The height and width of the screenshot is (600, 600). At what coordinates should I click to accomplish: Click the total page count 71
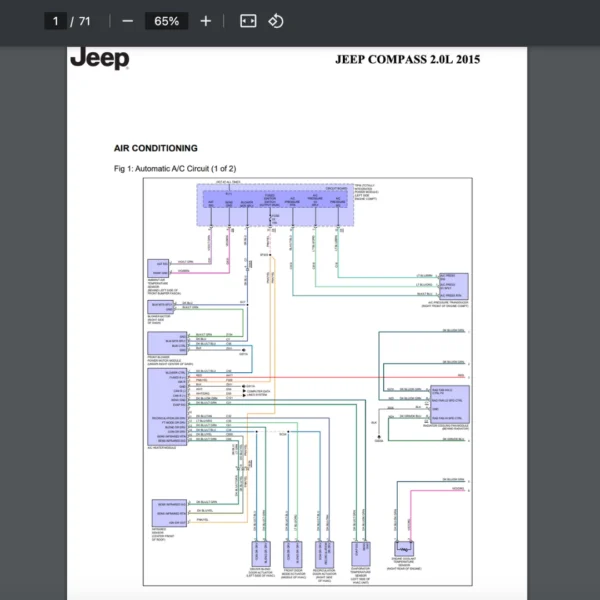pyautogui.click(x=85, y=21)
